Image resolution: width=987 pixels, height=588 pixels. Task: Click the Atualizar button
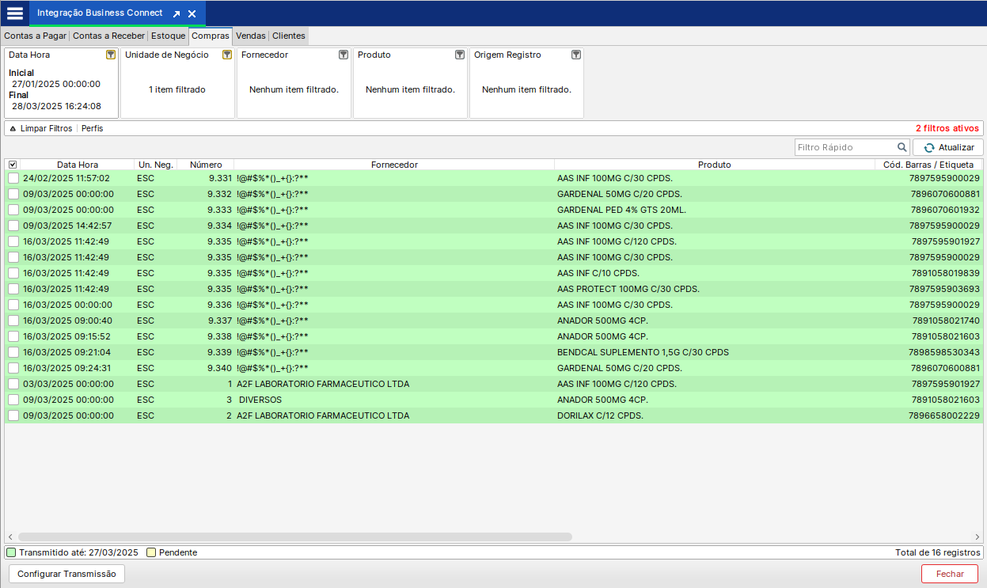coord(947,147)
